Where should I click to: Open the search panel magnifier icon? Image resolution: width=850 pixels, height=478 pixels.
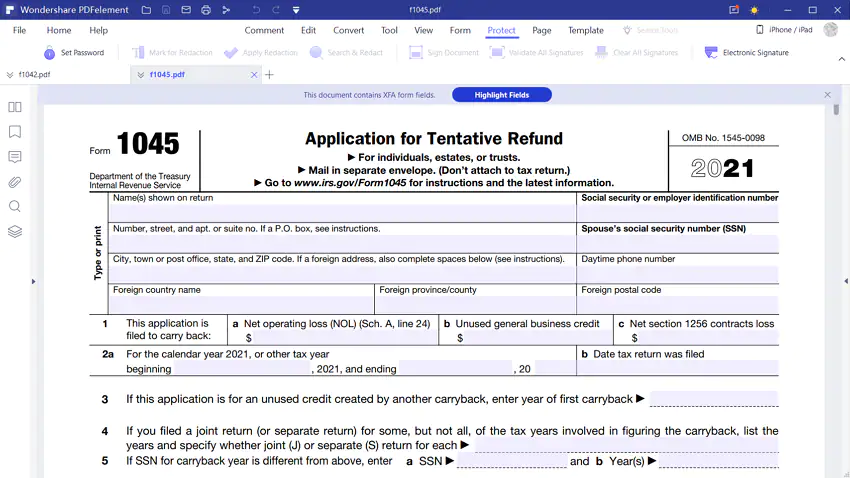[x=15, y=206]
